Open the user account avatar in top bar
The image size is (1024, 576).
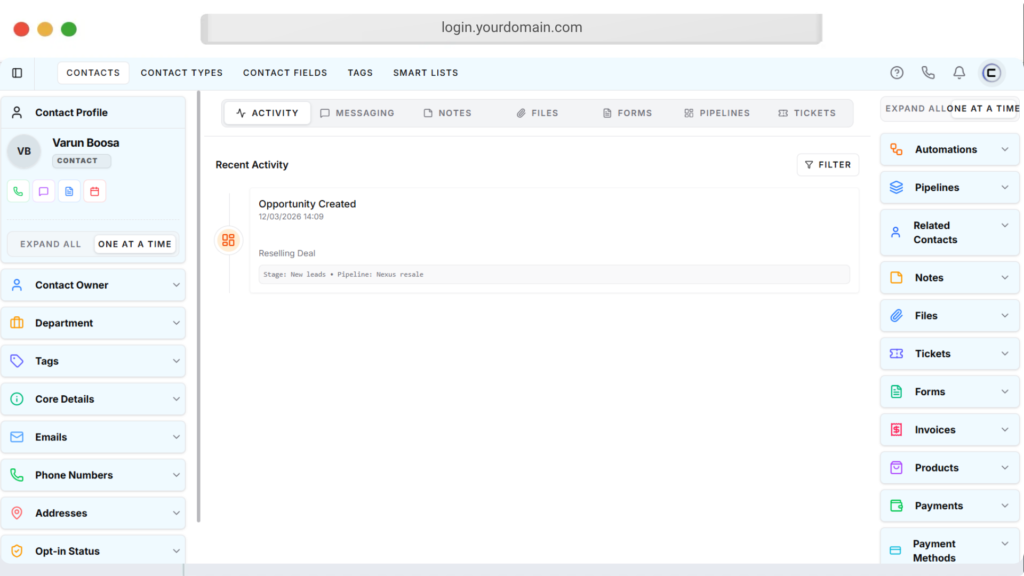pyautogui.click(x=991, y=73)
